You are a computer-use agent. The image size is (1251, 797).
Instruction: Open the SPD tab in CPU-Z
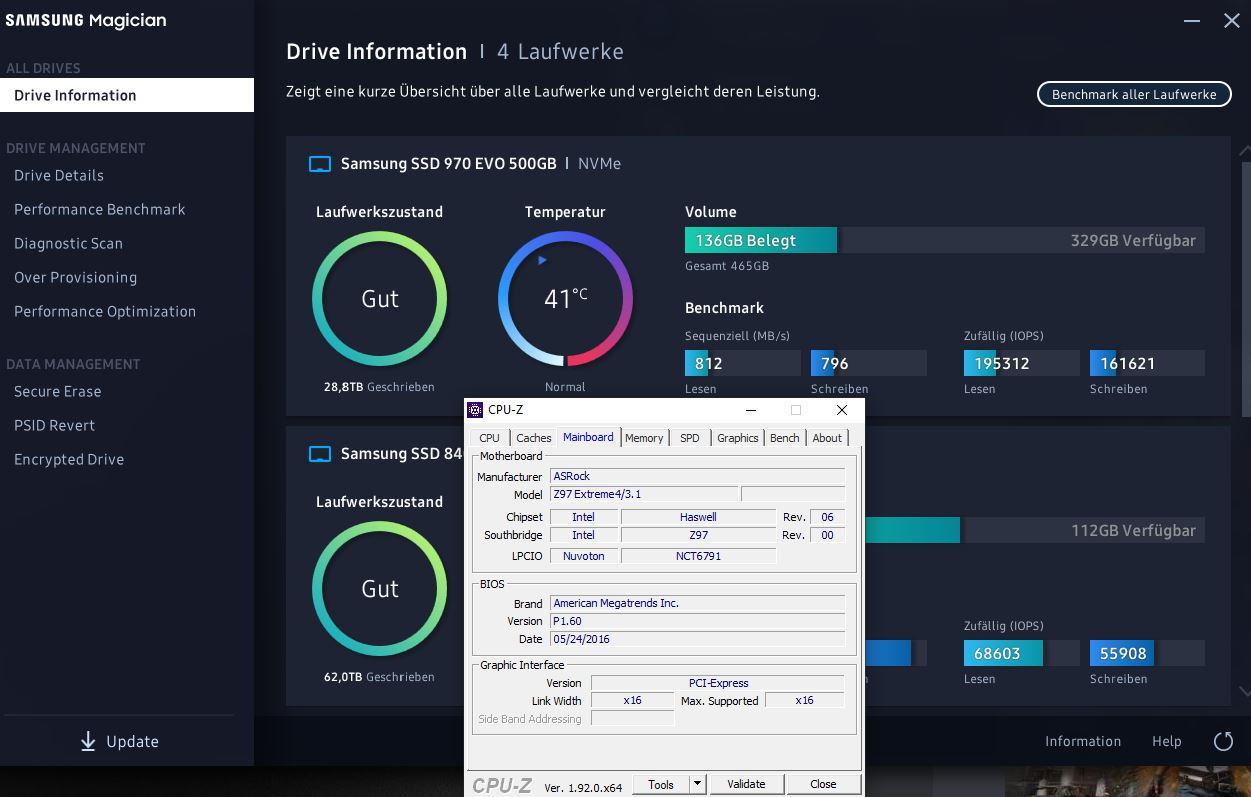[690, 438]
